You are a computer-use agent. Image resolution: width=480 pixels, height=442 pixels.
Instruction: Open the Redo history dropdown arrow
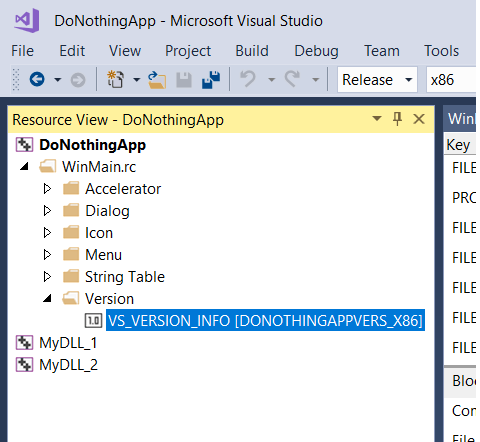pyautogui.click(x=315, y=80)
